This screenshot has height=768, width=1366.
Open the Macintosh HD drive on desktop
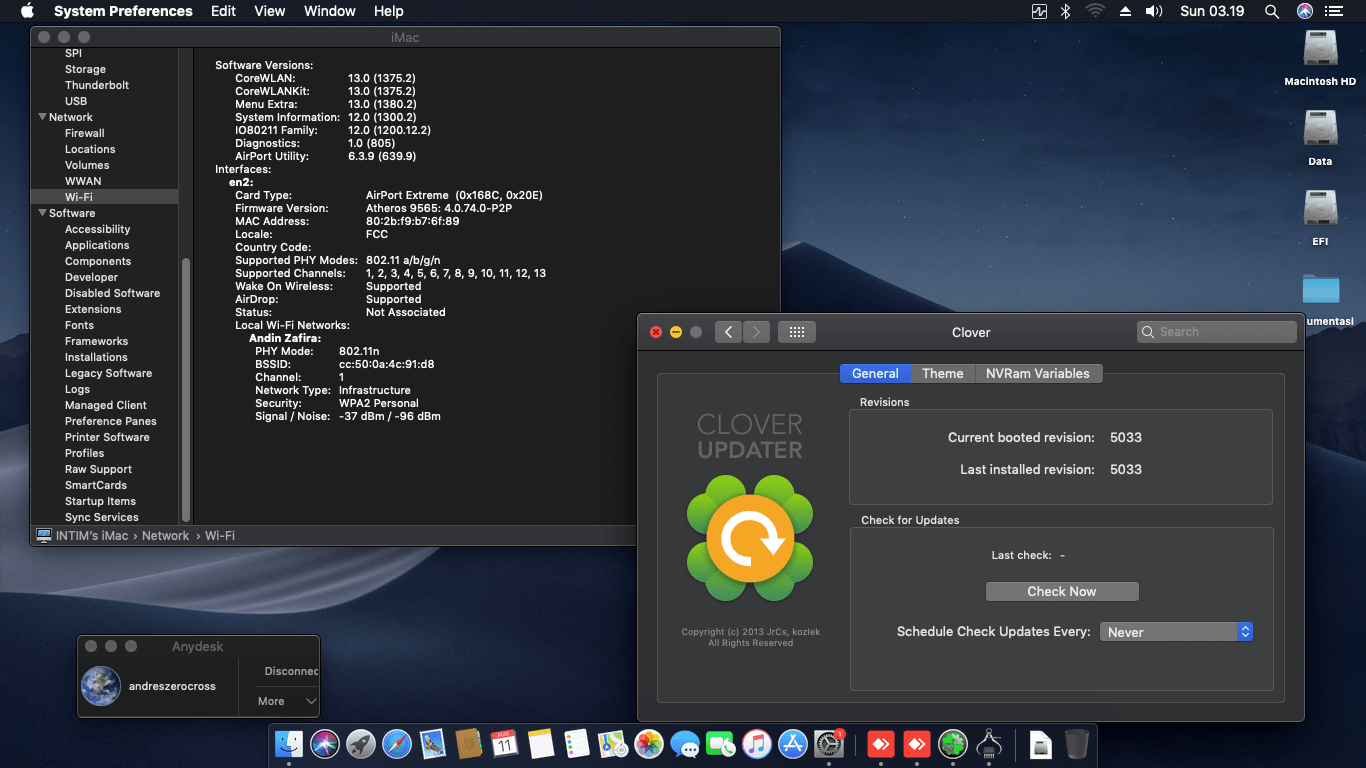[1320, 50]
